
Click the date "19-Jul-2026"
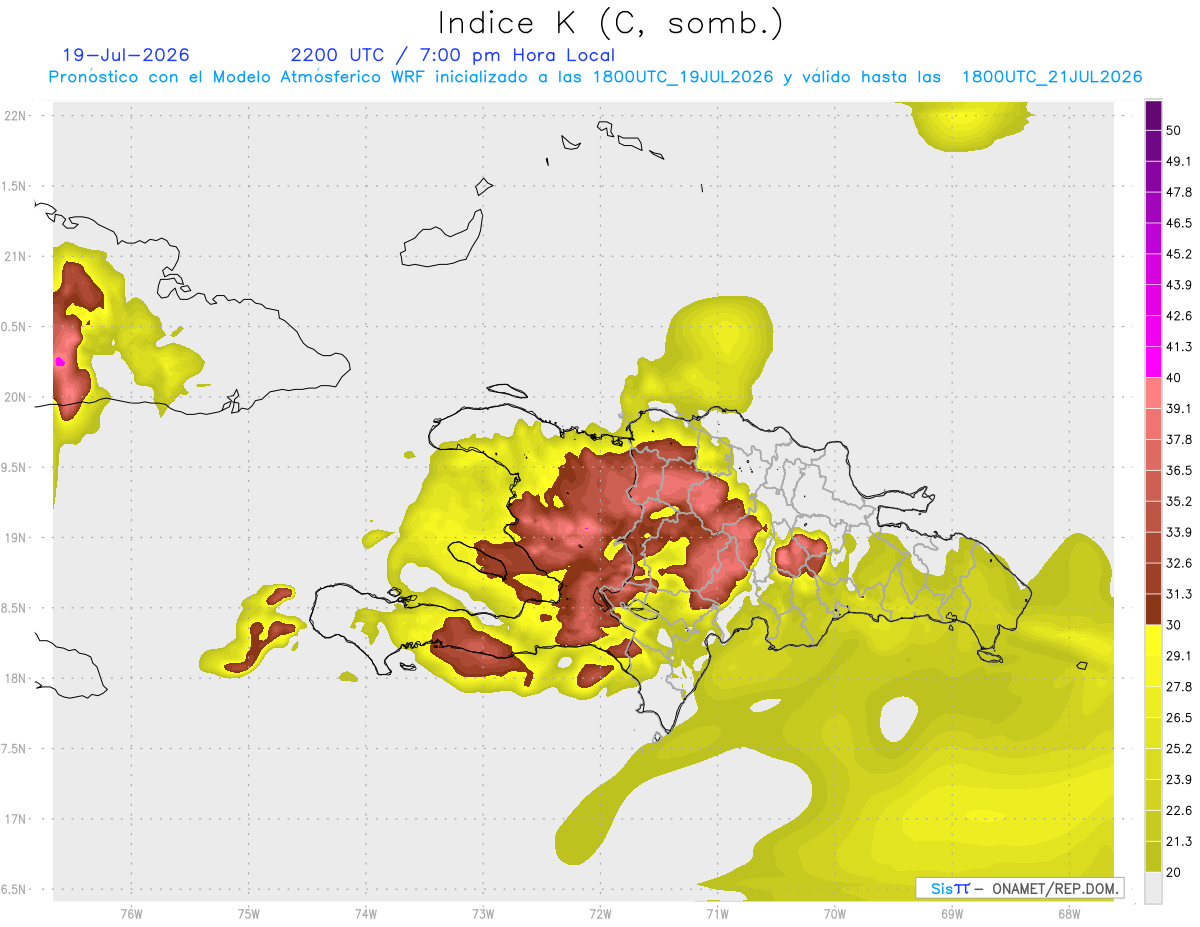126,55
